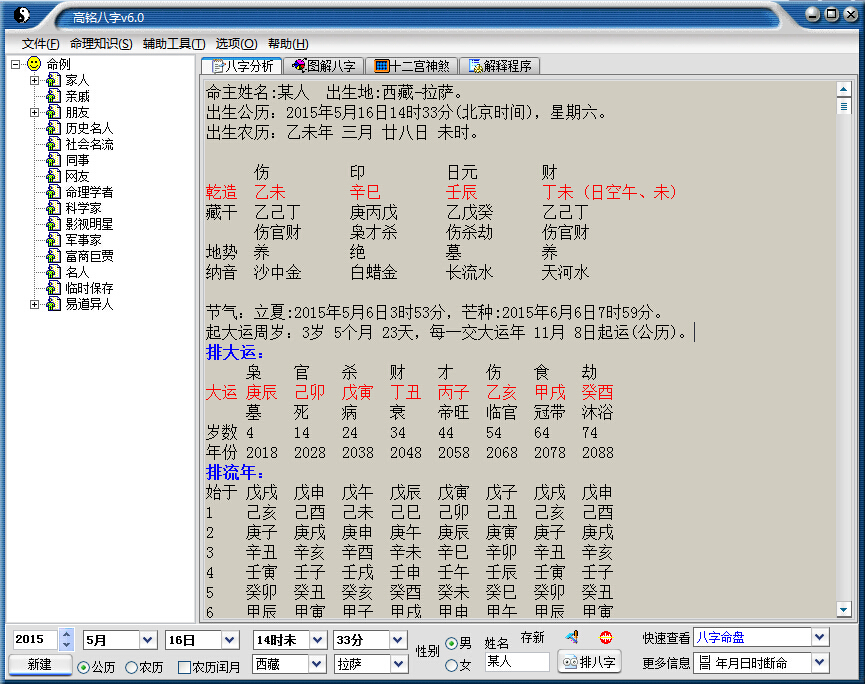Click the scrollbar up arrow
865x684 pixels.
[843, 89]
